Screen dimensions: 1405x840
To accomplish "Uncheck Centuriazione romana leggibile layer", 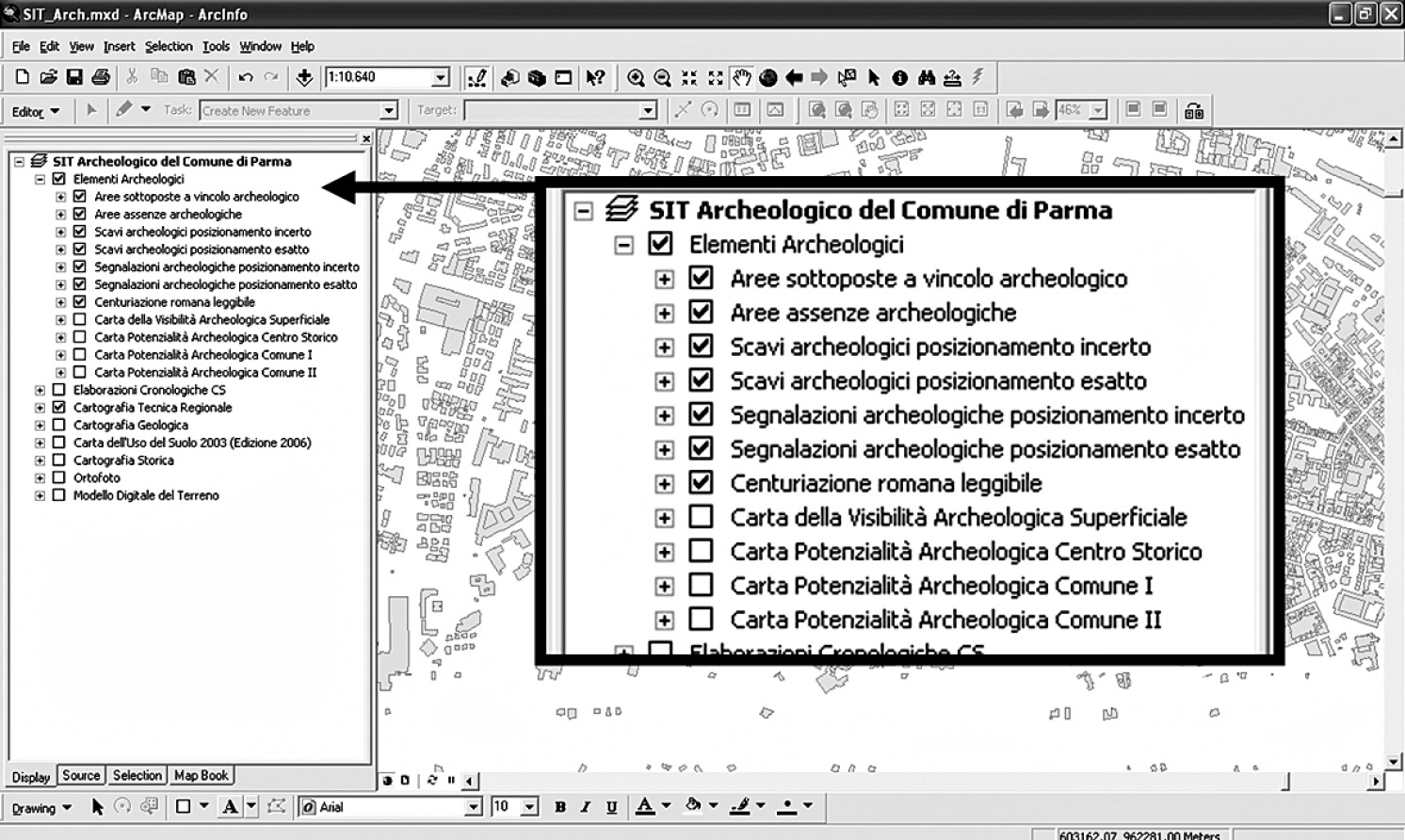I will (80, 302).
